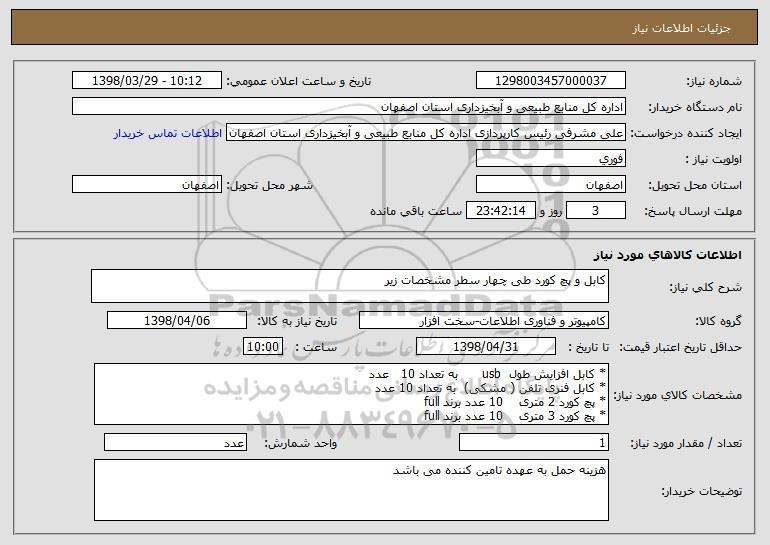Click the label نام دستگاه خریدار
Image resolution: width=770 pixels, height=545 pixels.
(x=695, y=108)
